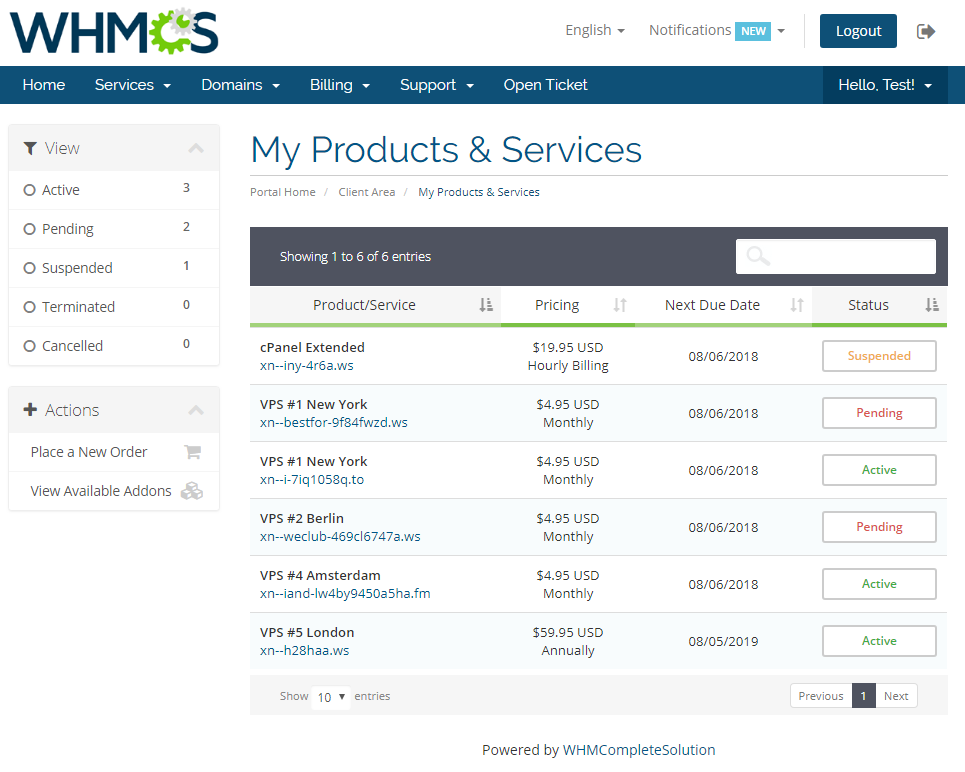The width and height of the screenshot is (965, 772).
Task: Select the Active filter radio
Action: [29, 190]
